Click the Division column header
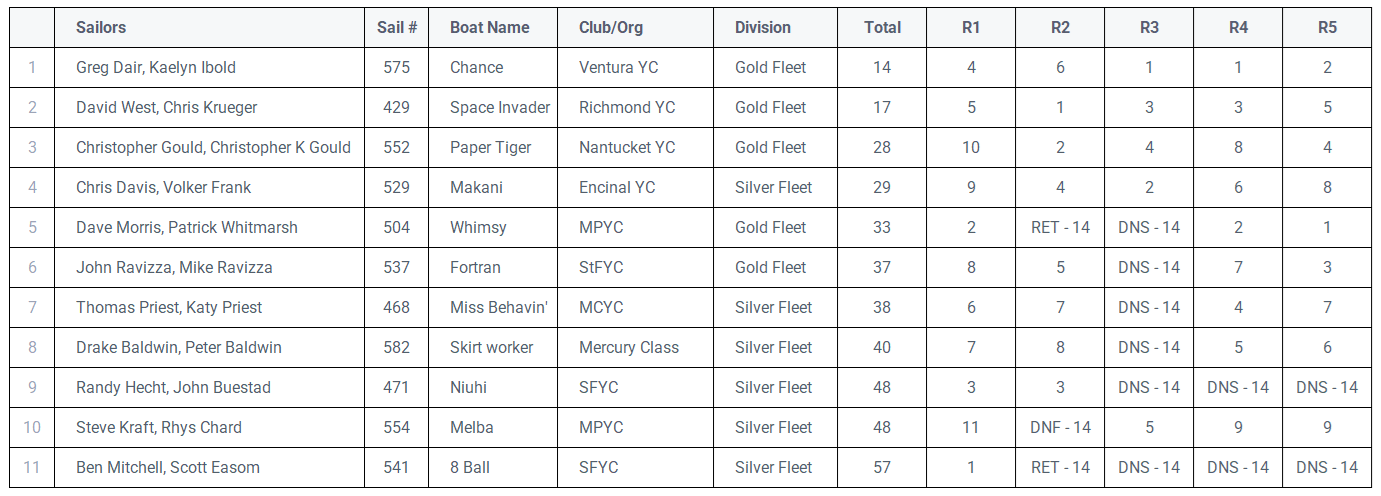Viewport: 1381px width, 496px height. (763, 28)
